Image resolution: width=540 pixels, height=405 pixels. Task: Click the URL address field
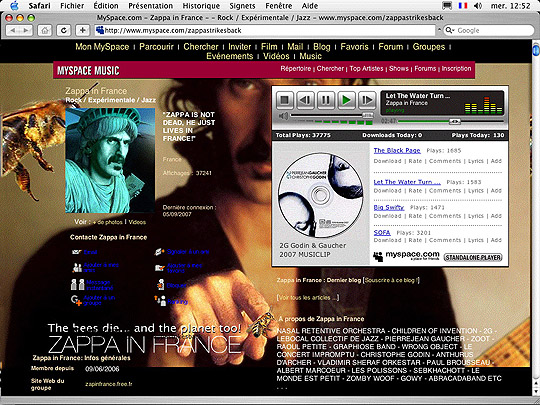(265, 30)
